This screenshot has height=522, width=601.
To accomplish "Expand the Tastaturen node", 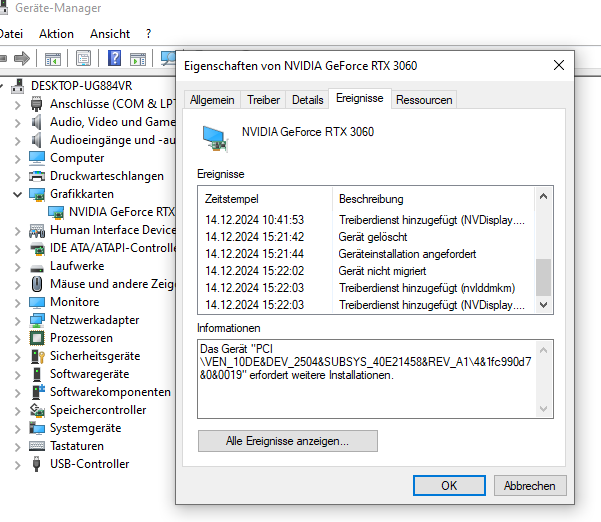I will point(17,446).
